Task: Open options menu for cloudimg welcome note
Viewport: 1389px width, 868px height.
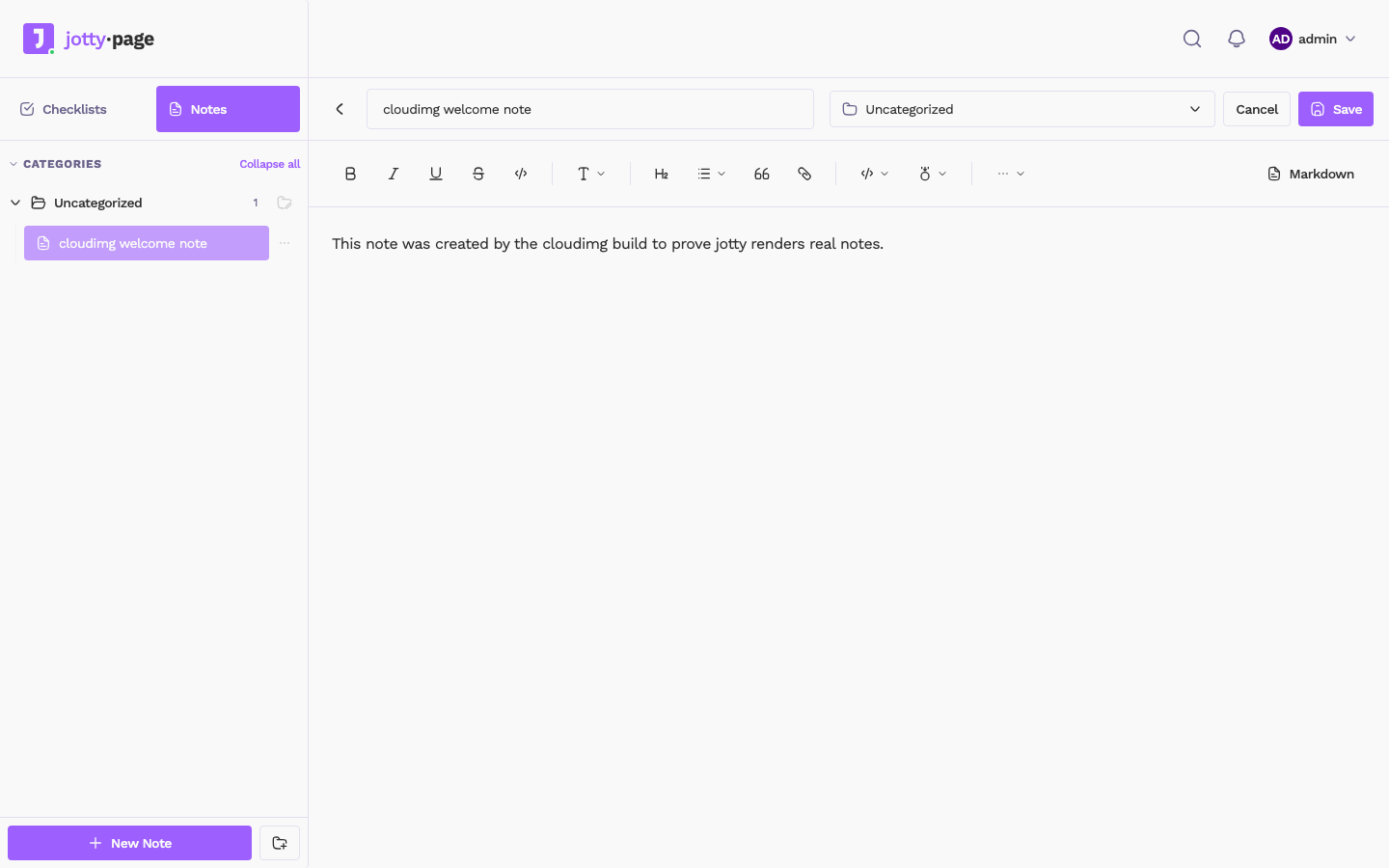Action: click(x=285, y=243)
